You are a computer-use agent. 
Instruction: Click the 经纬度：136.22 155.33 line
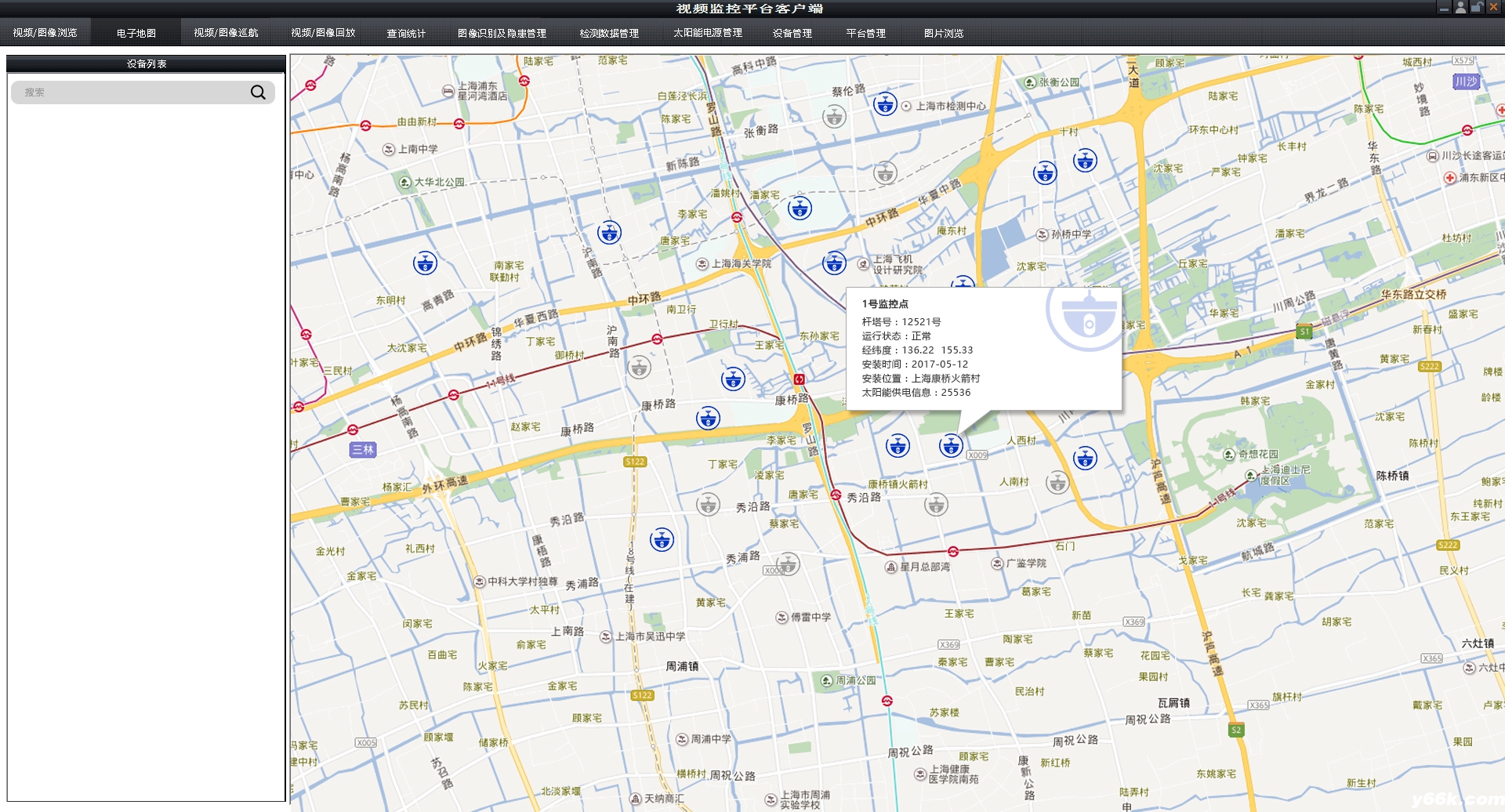point(917,350)
